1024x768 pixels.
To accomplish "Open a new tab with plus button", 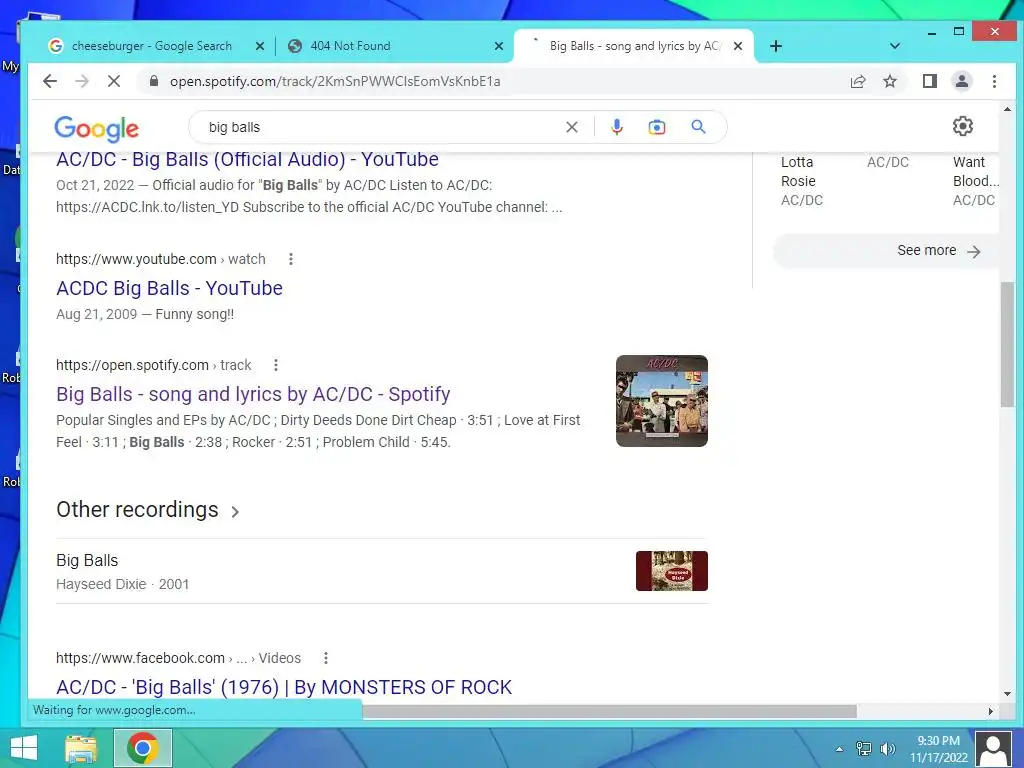I will click(x=775, y=46).
